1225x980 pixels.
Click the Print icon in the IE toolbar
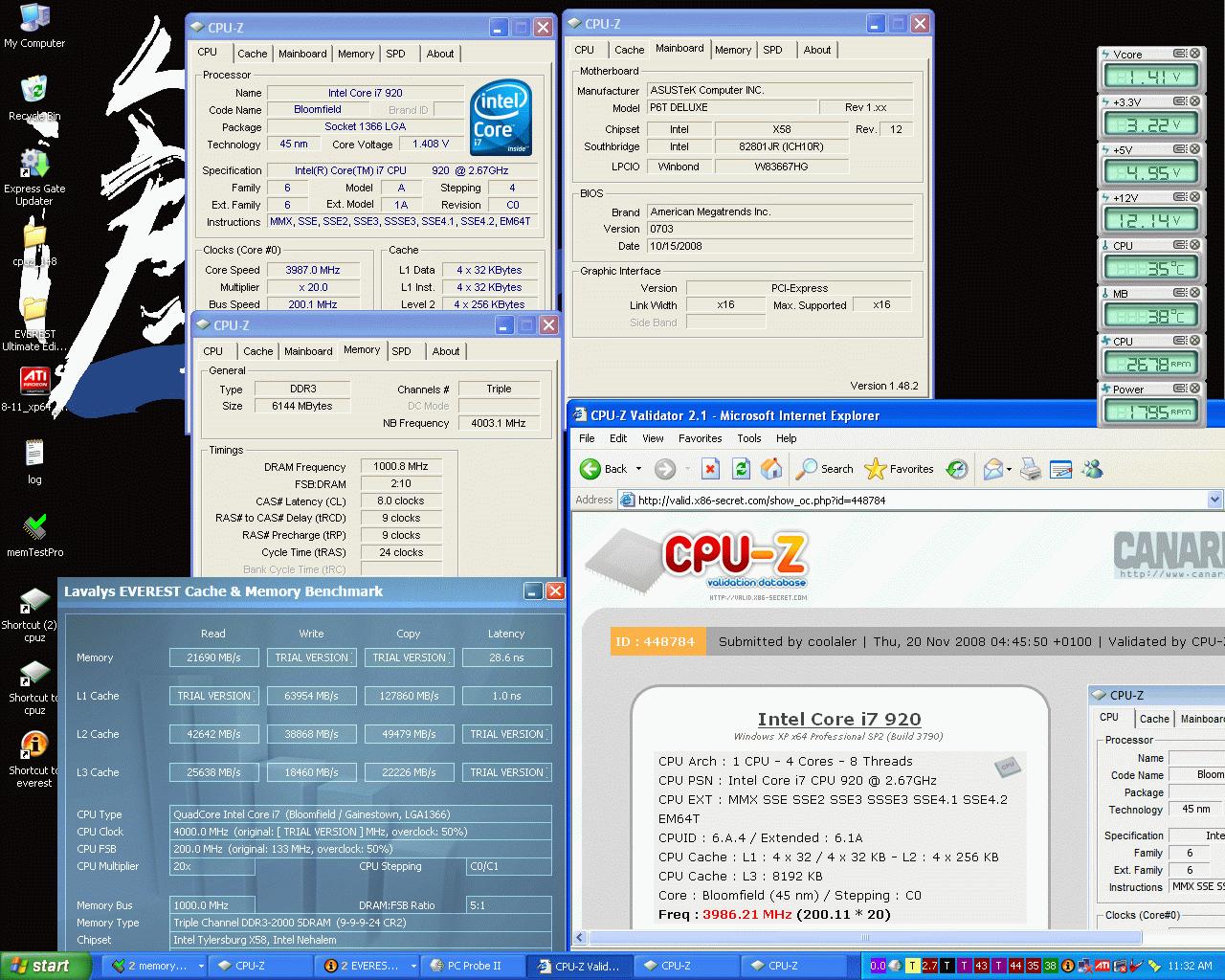1031,469
